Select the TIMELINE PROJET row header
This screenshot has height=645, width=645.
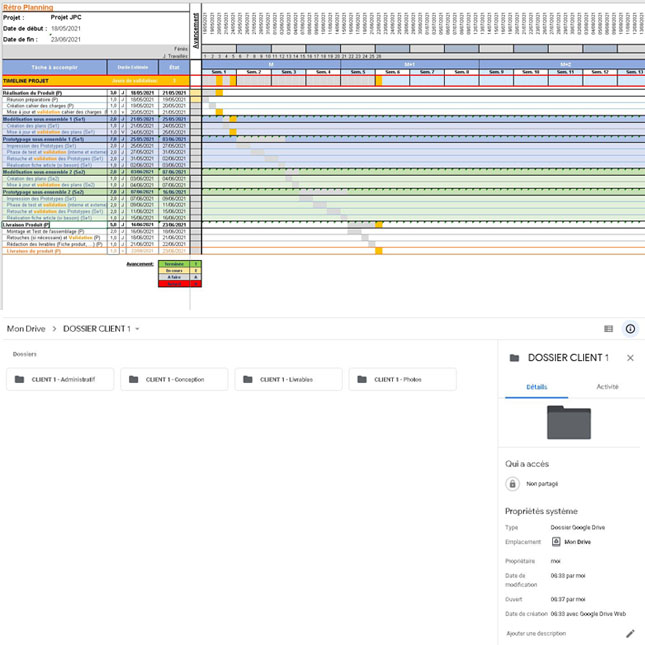(x=52, y=80)
